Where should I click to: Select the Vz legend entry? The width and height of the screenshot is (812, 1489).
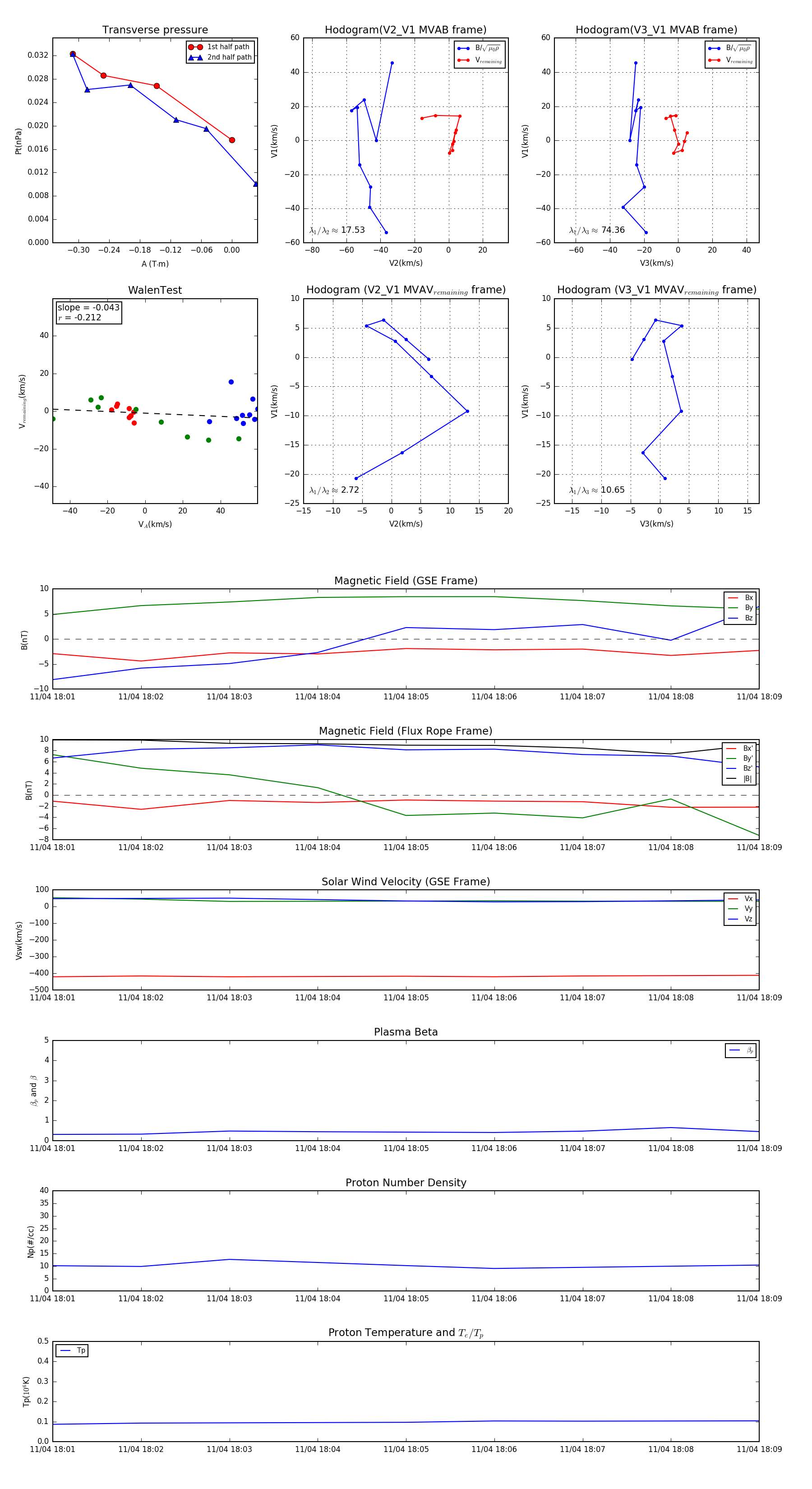pos(740,919)
